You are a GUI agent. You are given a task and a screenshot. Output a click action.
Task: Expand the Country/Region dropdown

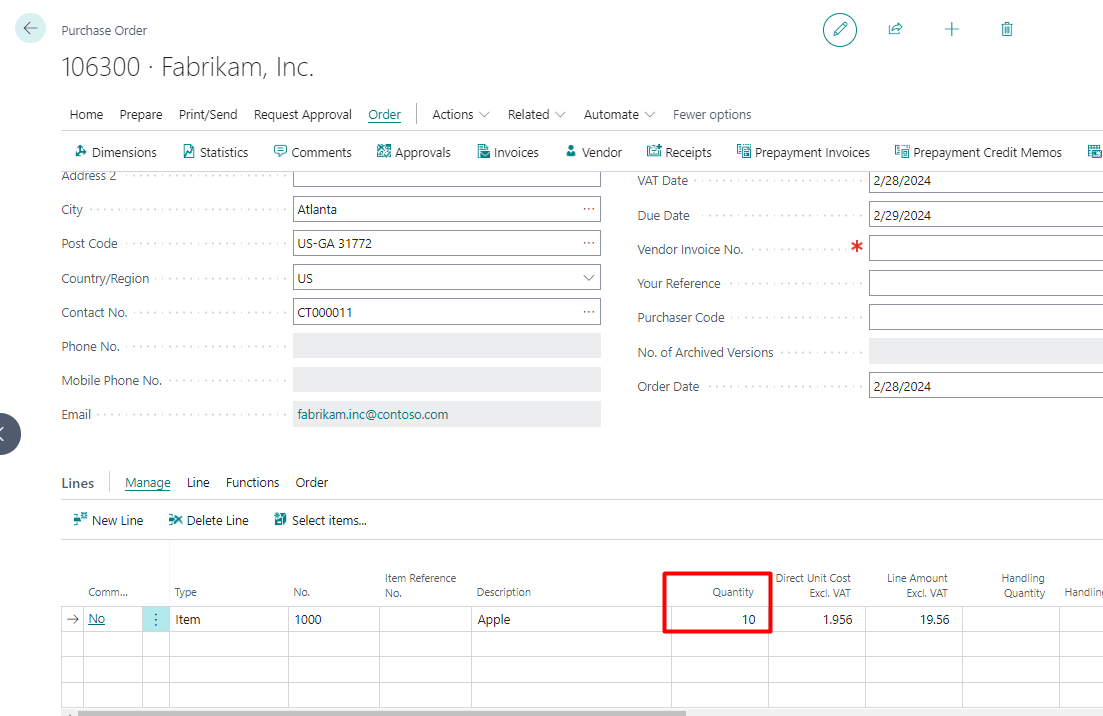(588, 278)
